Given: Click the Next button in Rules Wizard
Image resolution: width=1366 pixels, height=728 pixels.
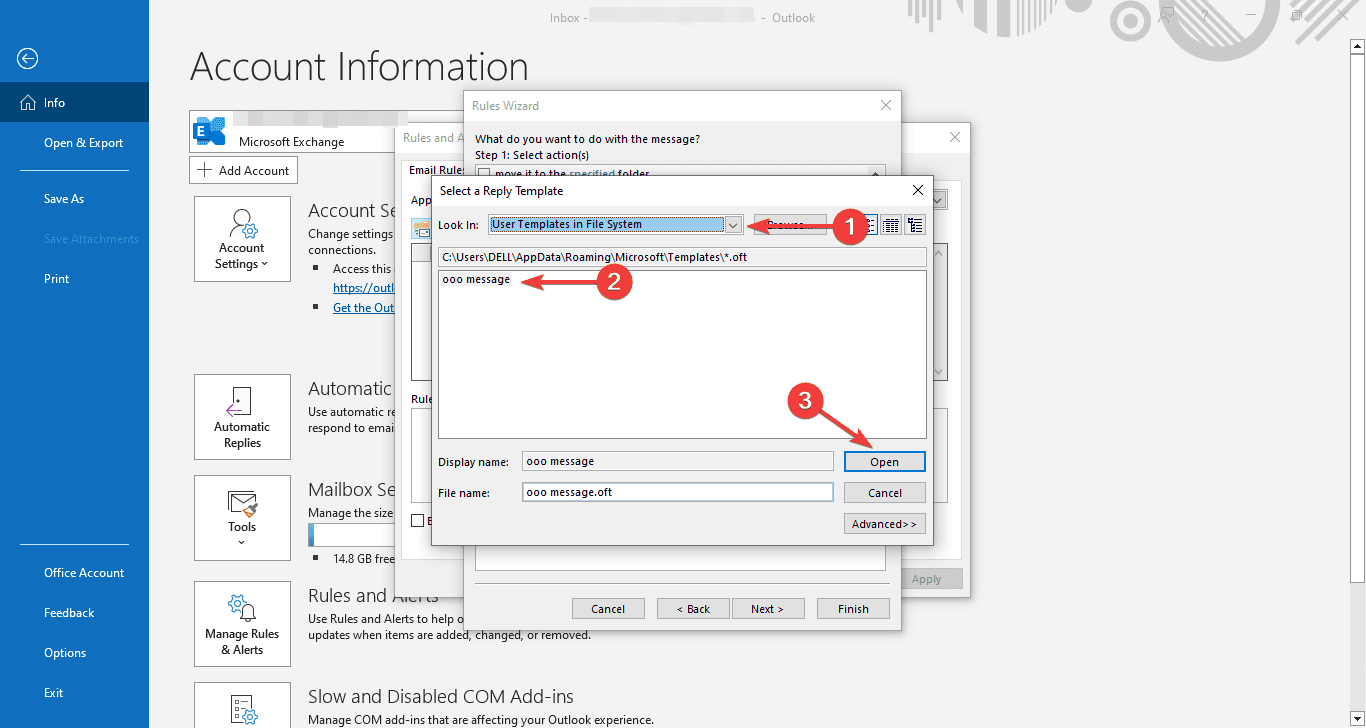Looking at the screenshot, I should 768,608.
